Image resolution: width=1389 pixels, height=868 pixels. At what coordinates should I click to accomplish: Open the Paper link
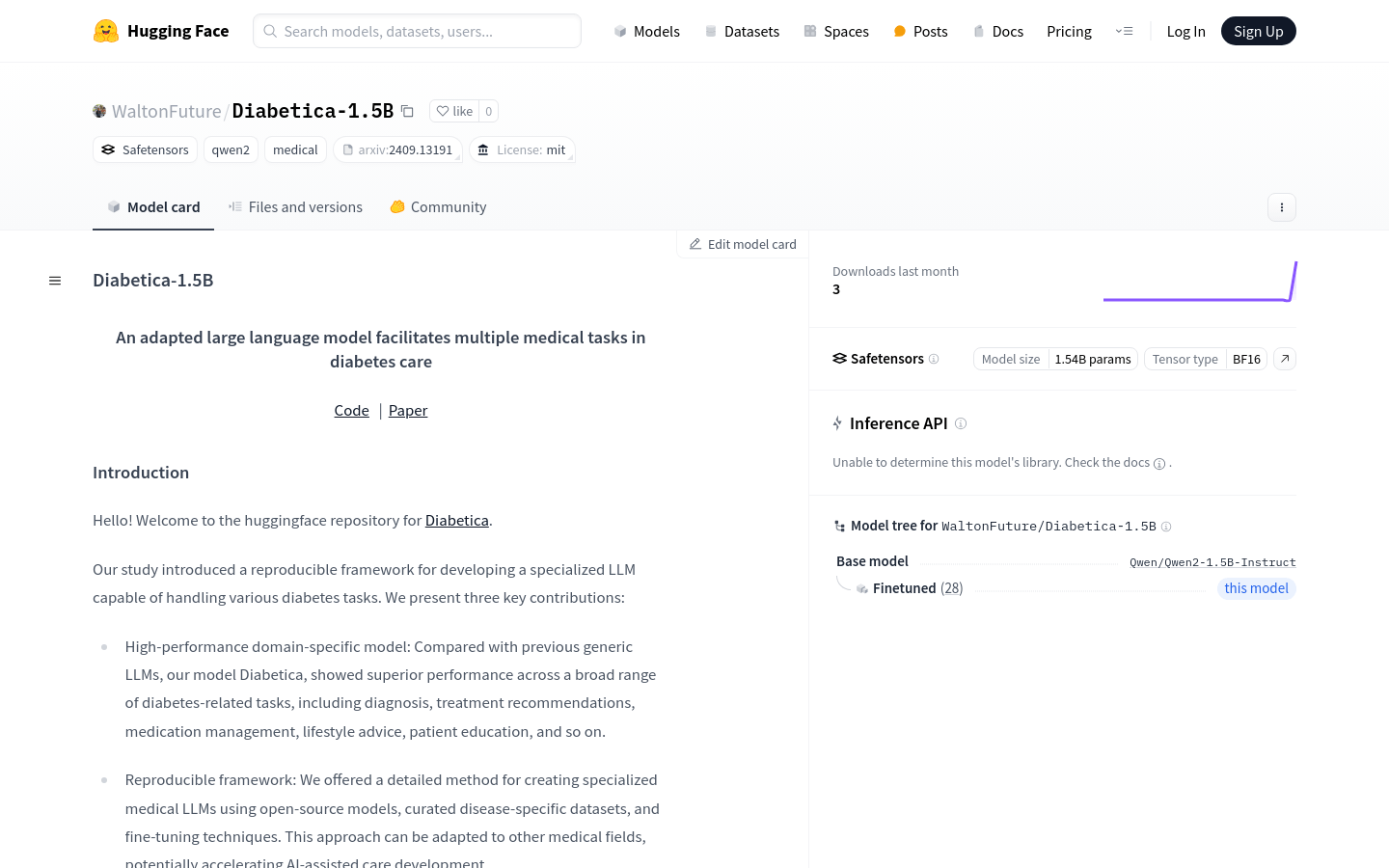click(408, 411)
